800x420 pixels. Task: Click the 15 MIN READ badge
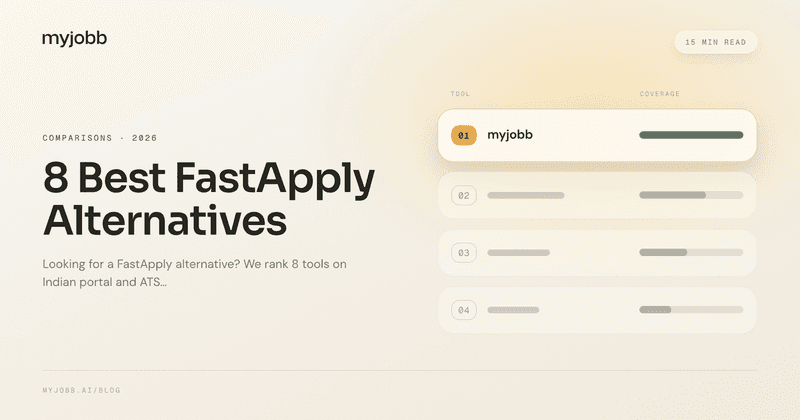(715, 42)
